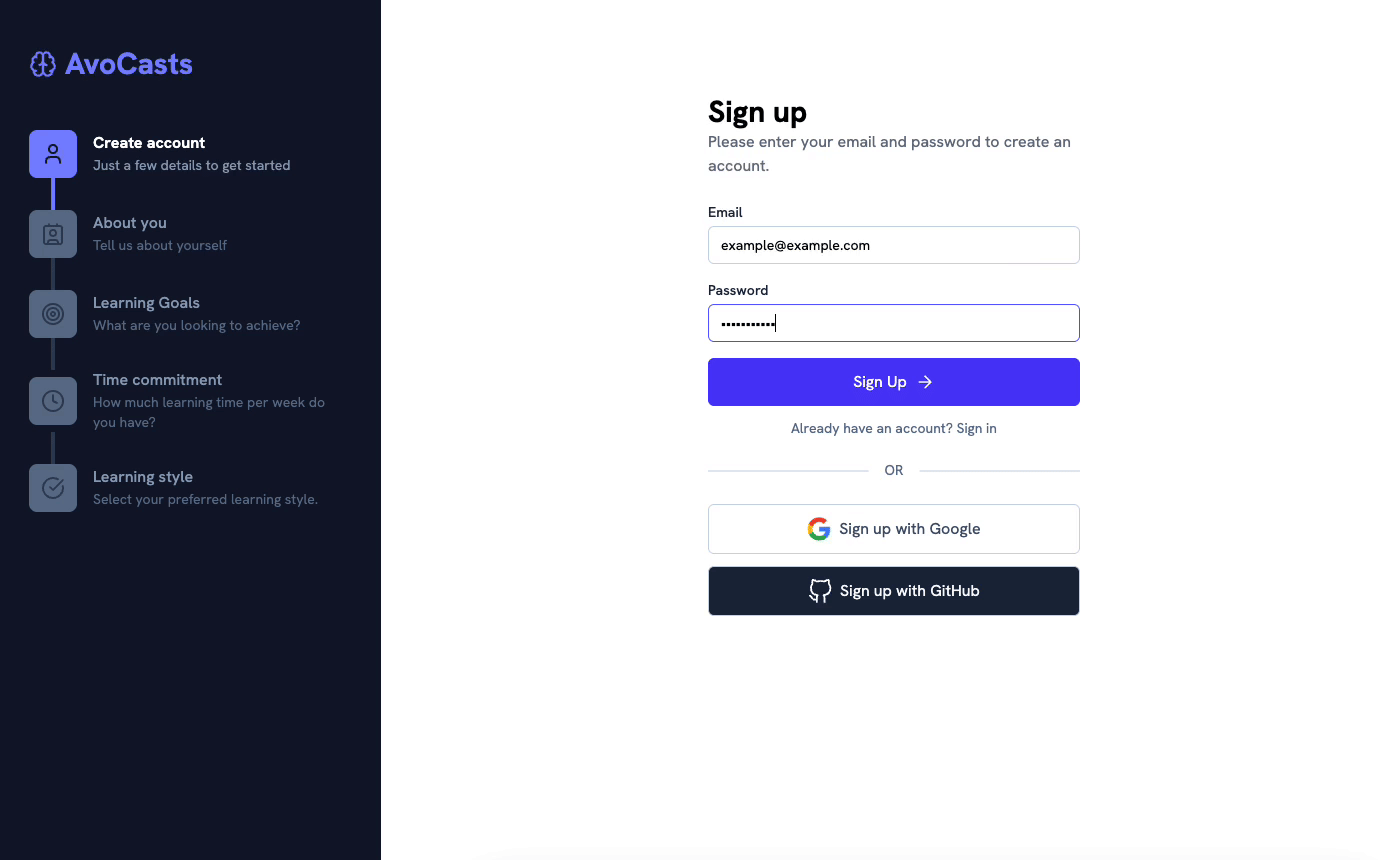Click the Google logo icon

pyautogui.click(x=819, y=529)
